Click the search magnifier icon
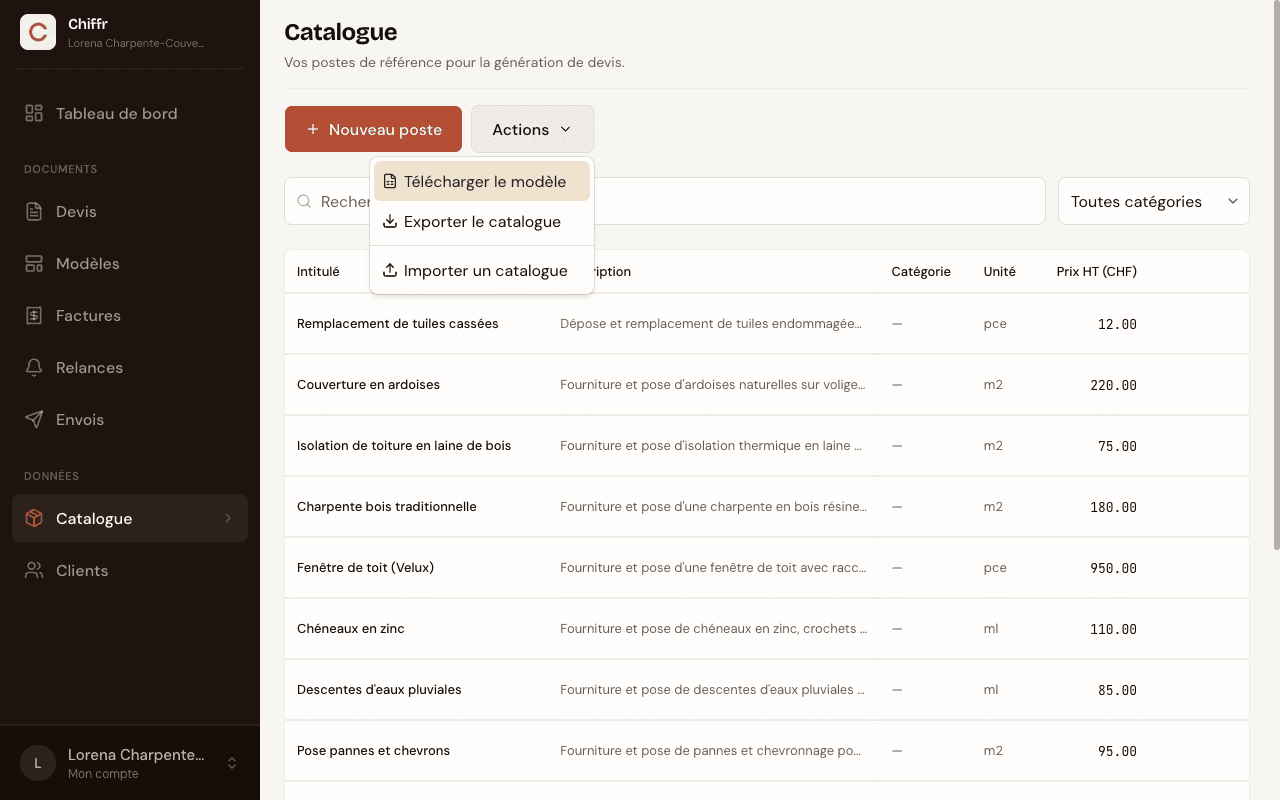The image size is (1280, 800). coord(304,201)
